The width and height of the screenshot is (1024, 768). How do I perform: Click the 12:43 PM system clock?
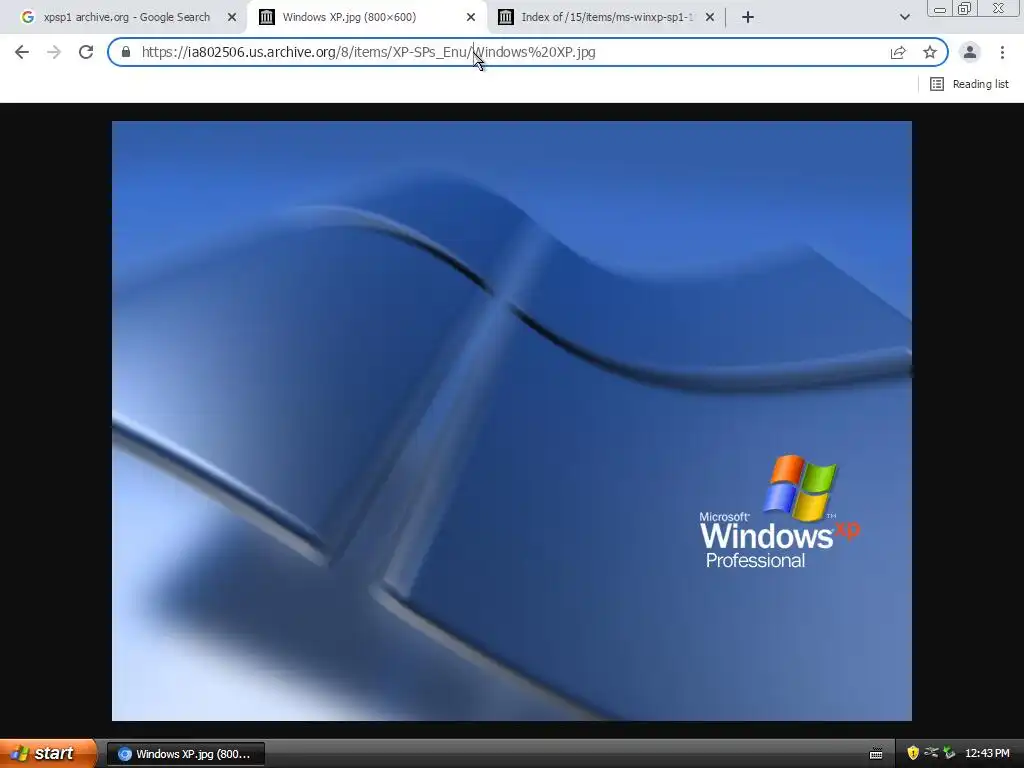pyautogui.click(x=987, y=754)
